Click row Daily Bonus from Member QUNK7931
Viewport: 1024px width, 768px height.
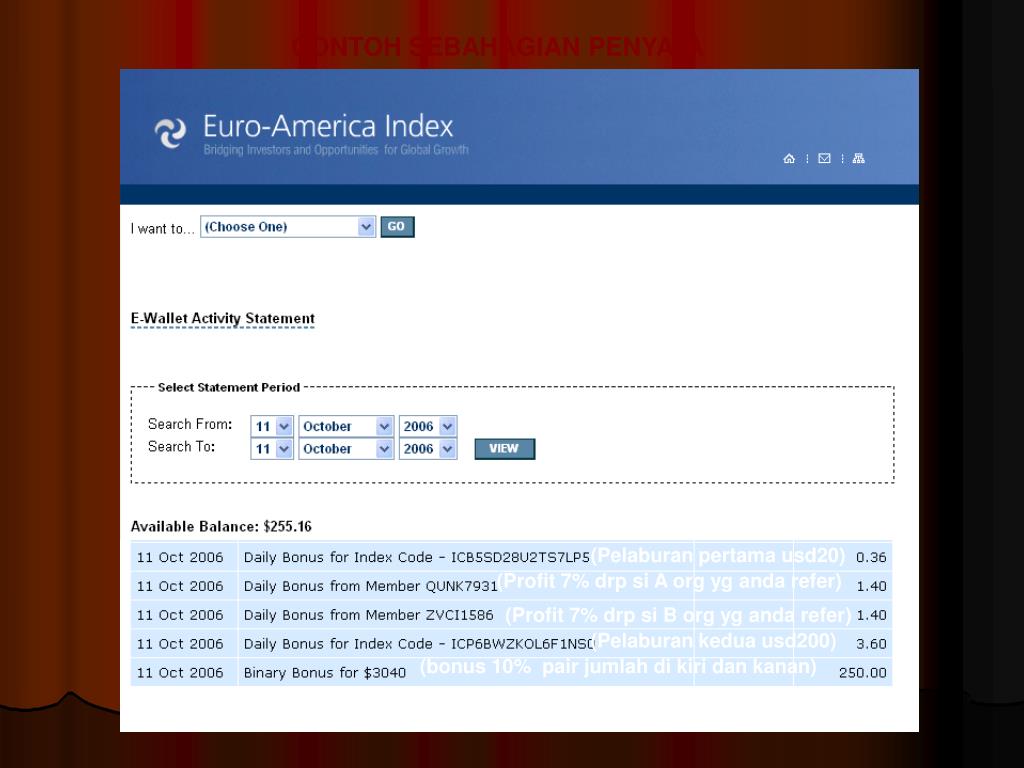tap(511, 586)
